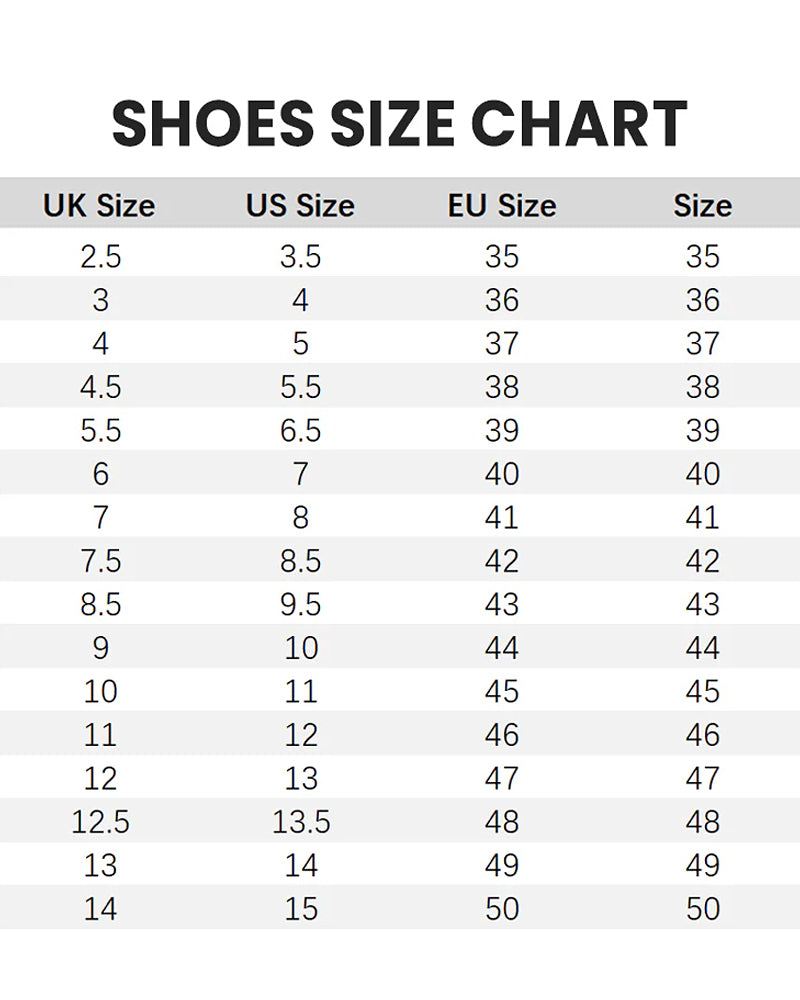Click UK size 2.5 cell

tap(100, 257)
